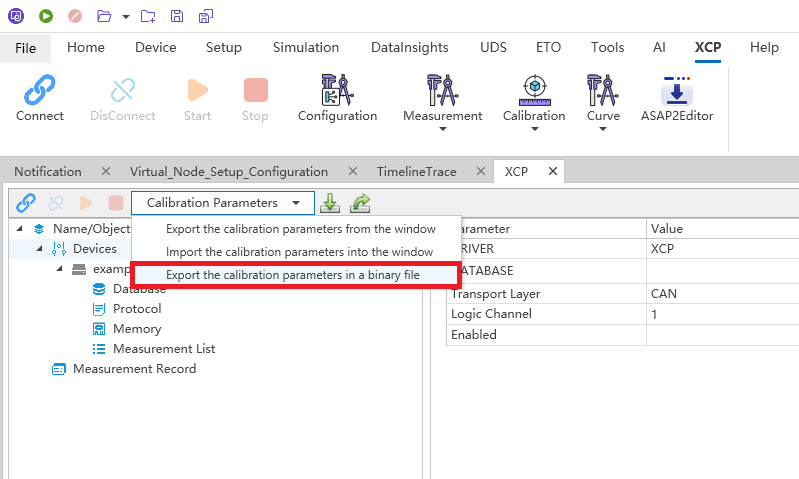Click the Start ribbon button
The width and height of the screenshot is (799, 479).
coord(197,99)
